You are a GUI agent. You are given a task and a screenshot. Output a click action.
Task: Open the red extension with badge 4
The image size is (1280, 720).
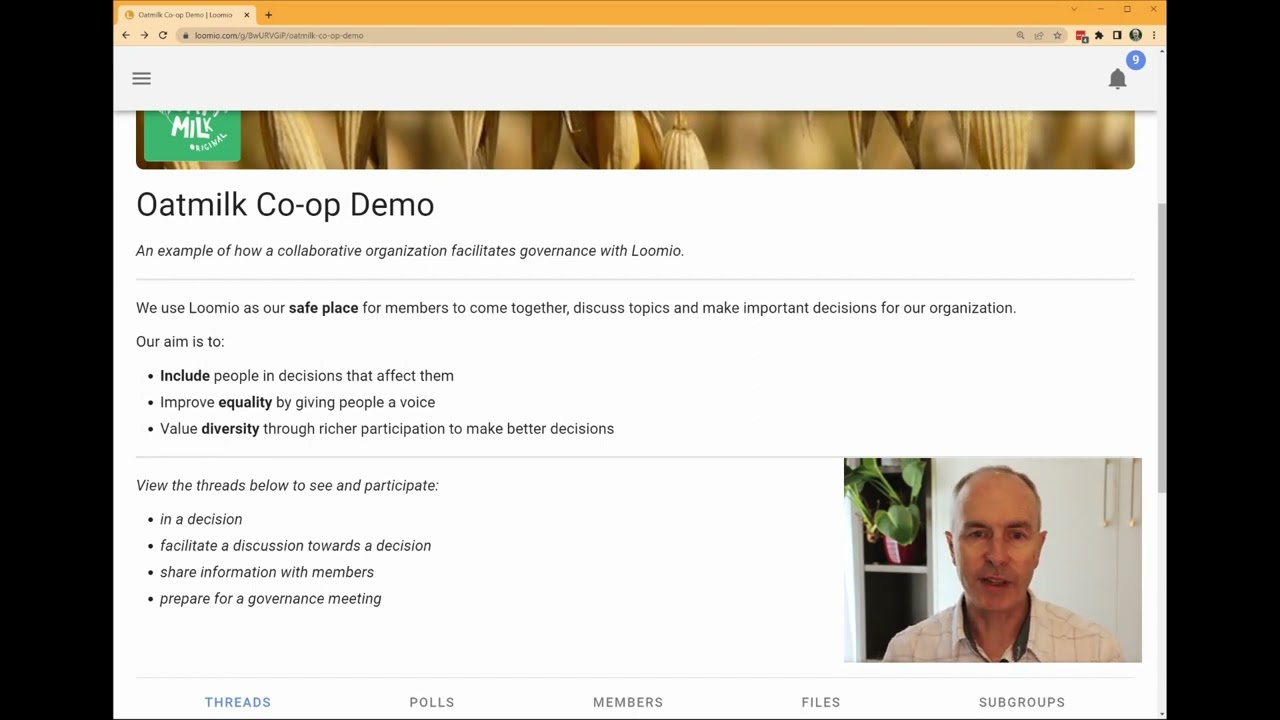1081,35
